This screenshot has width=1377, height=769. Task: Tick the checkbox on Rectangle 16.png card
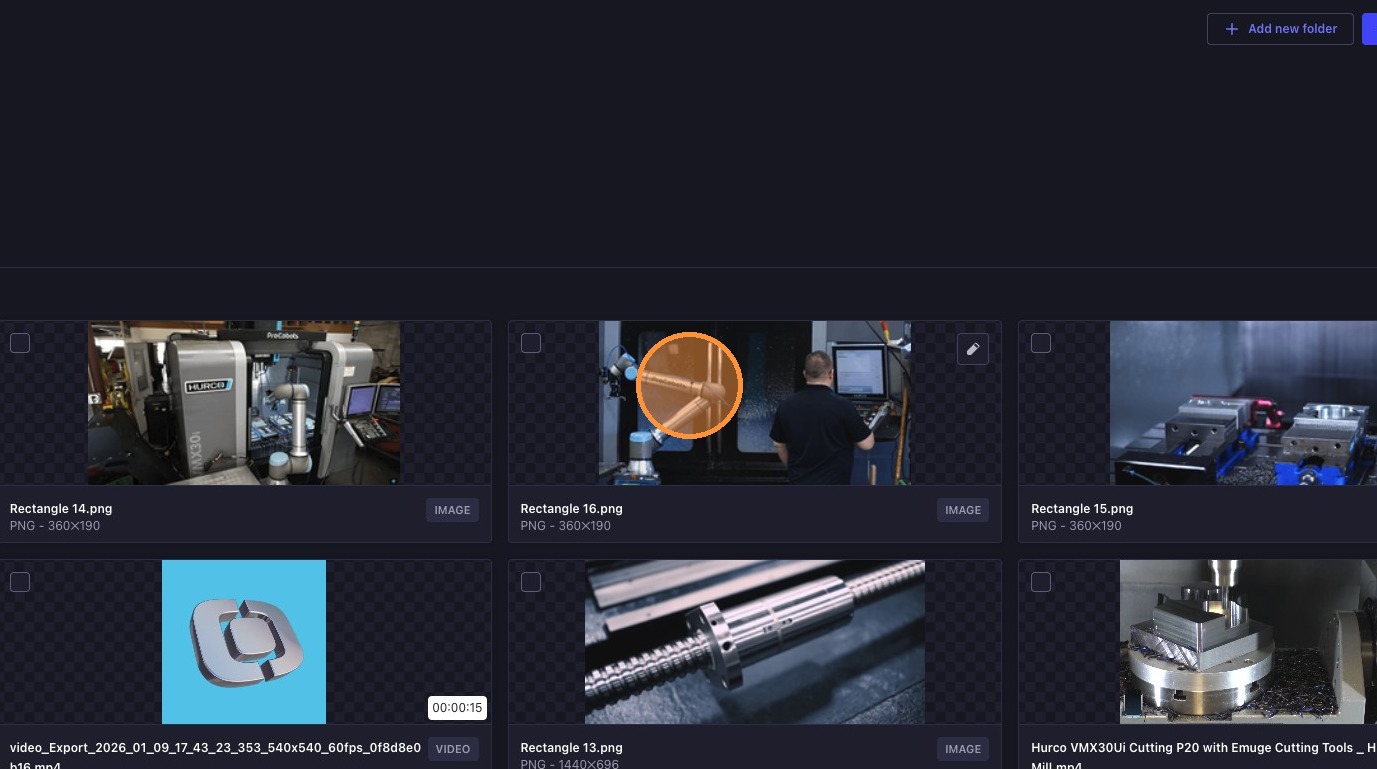[x=531, y=343]
